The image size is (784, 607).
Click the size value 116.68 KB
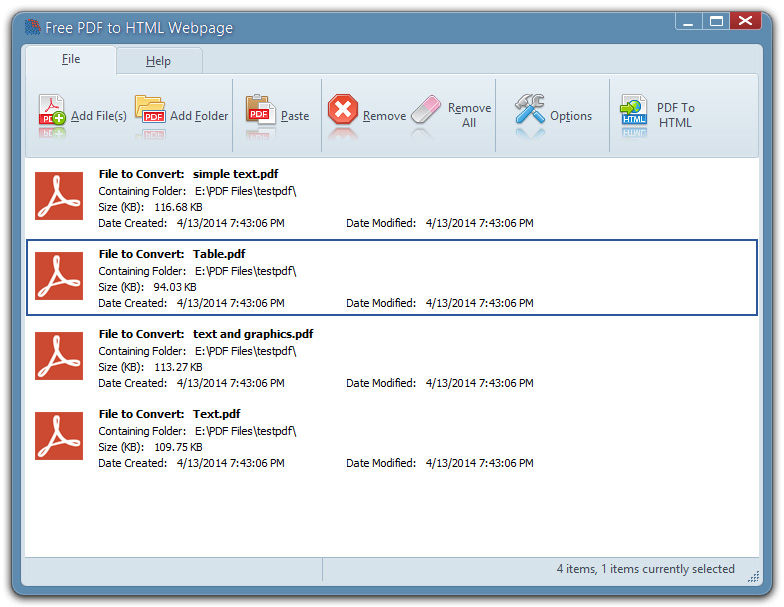pyautogui.click(x=178, y=207)
